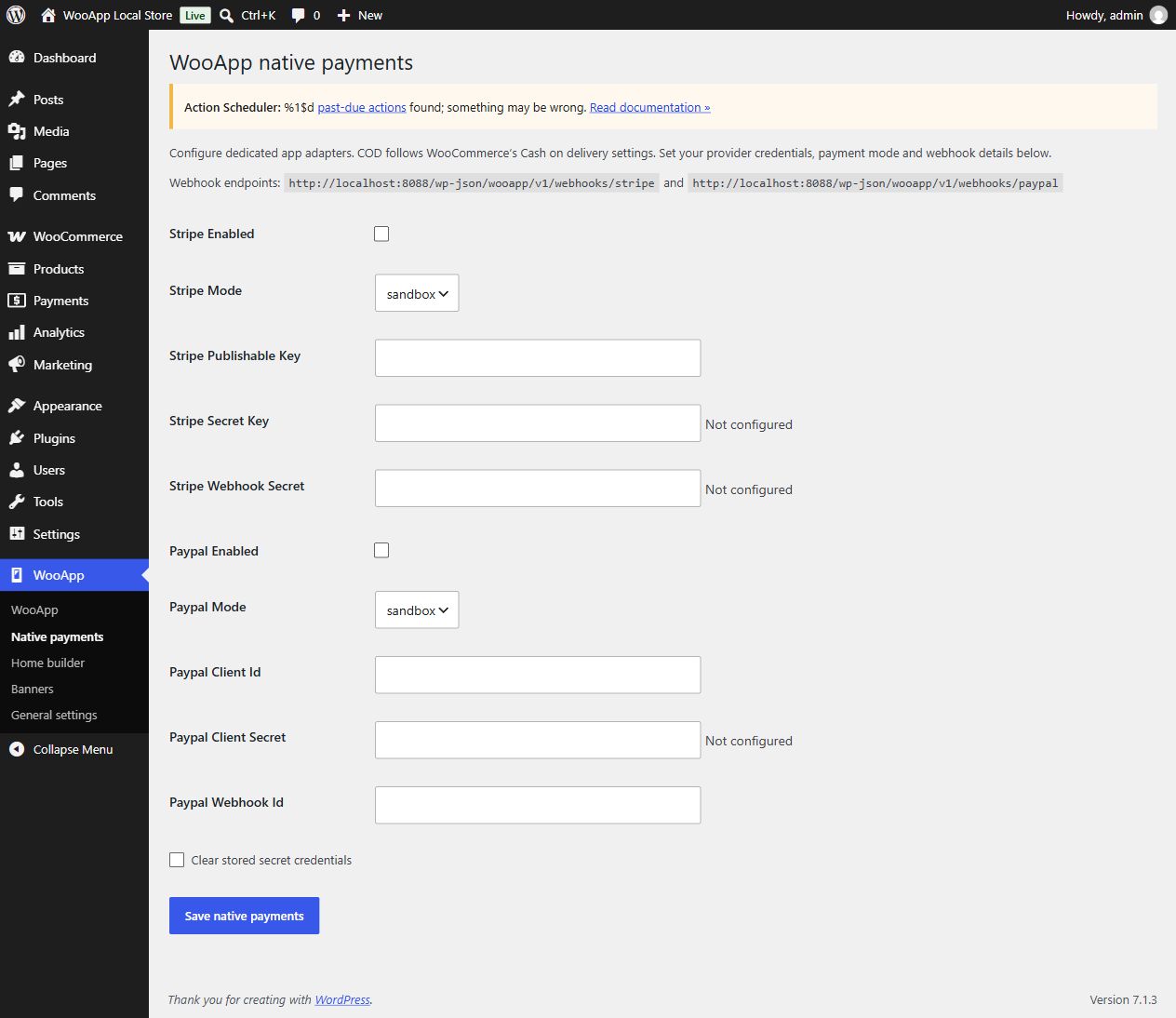The width and height of the screenshot is (1176, 1018).
Task: Click the Dashboard gauge icon
Action: 17,58
